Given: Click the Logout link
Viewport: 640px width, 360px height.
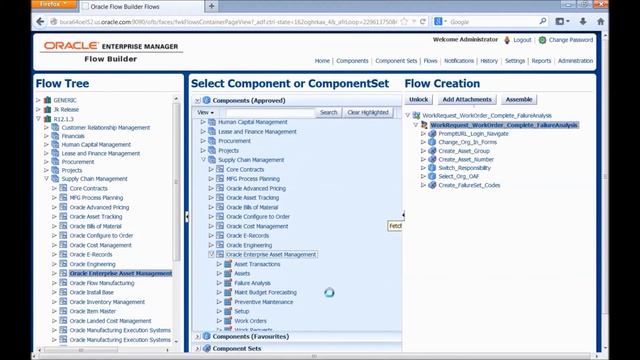Looking at the screenshot, I should tap(522, 40).
